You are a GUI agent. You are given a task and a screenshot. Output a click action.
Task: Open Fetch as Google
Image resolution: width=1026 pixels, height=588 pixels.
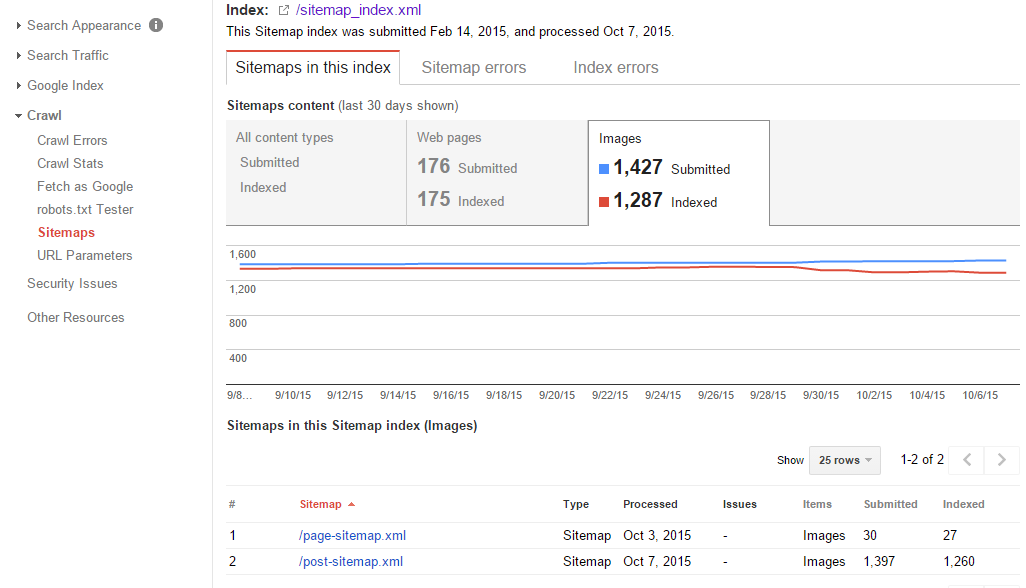tap(85, 186)
